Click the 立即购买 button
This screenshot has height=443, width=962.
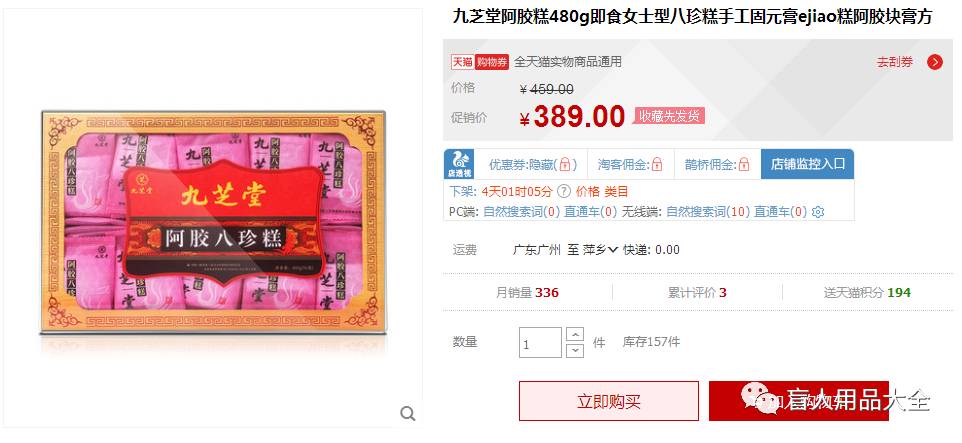[609, 401]
